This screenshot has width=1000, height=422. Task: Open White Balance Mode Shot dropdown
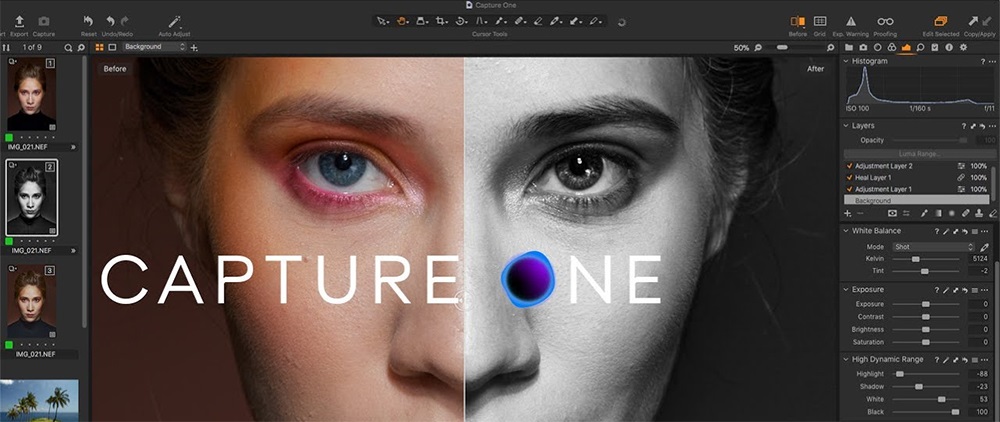(x=933, y=247)
